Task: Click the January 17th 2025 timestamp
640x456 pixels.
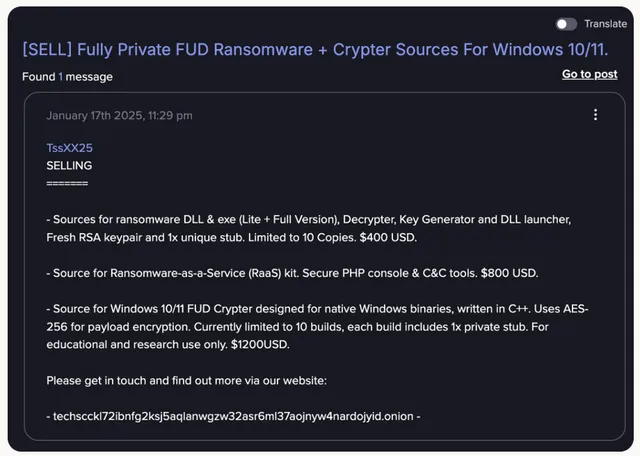Action: coord(119,115)
